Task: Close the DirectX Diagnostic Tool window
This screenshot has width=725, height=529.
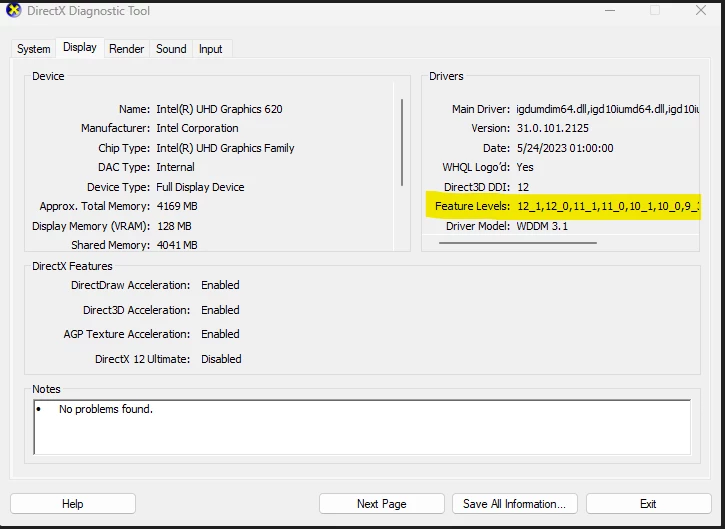Action: pyautogui.click(x=701, y=10)
